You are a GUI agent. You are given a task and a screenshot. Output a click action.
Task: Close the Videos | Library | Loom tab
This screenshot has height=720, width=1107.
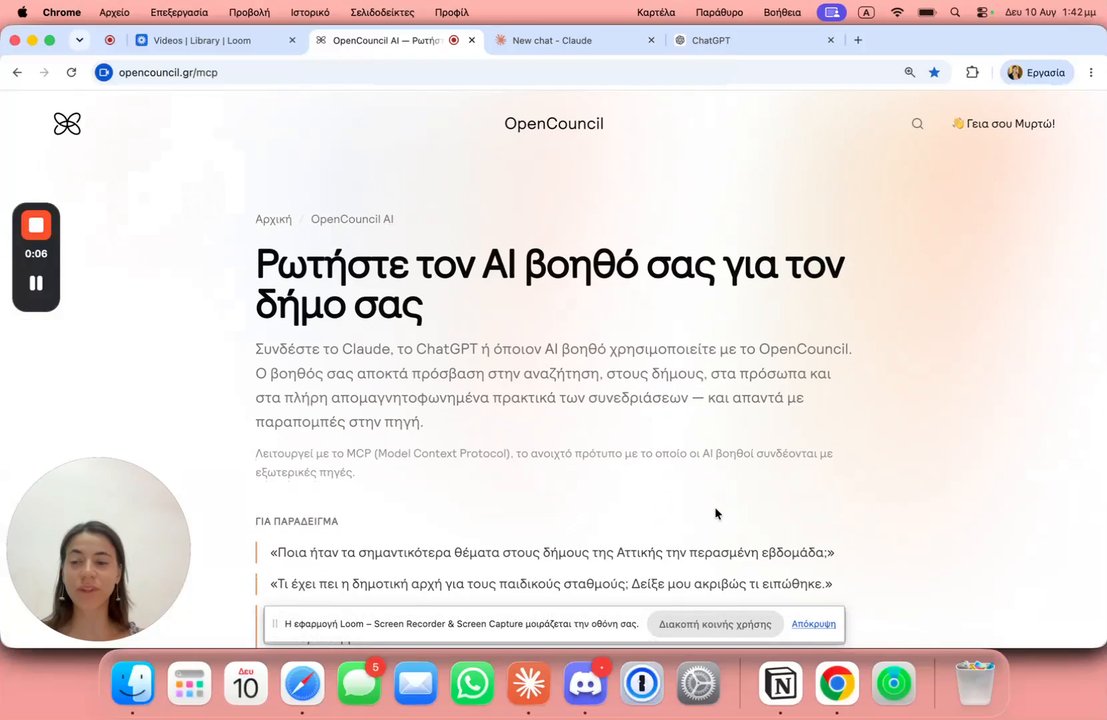[x=292, y=40]
